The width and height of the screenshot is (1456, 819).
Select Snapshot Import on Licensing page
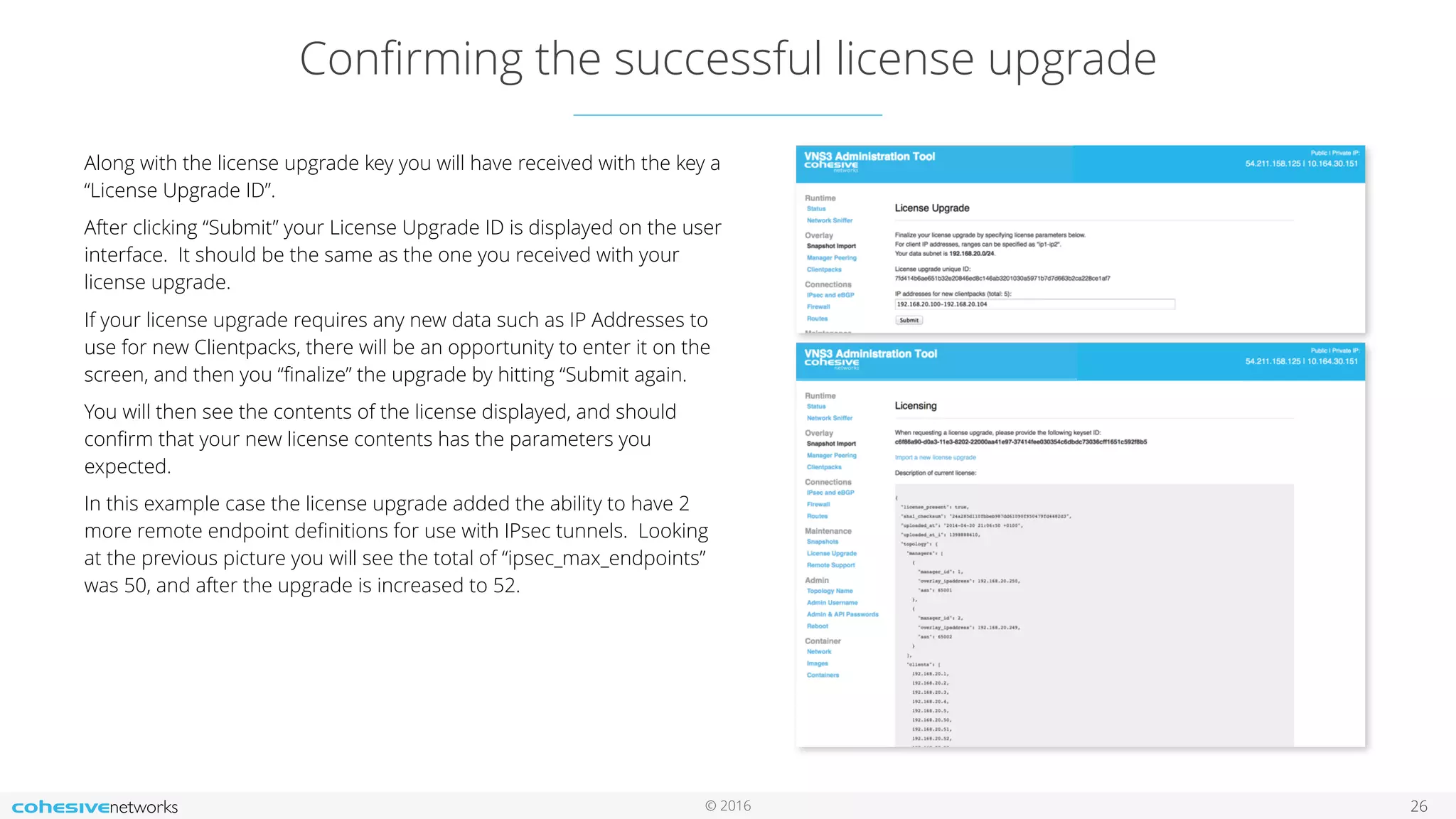[x=831, y=444]
